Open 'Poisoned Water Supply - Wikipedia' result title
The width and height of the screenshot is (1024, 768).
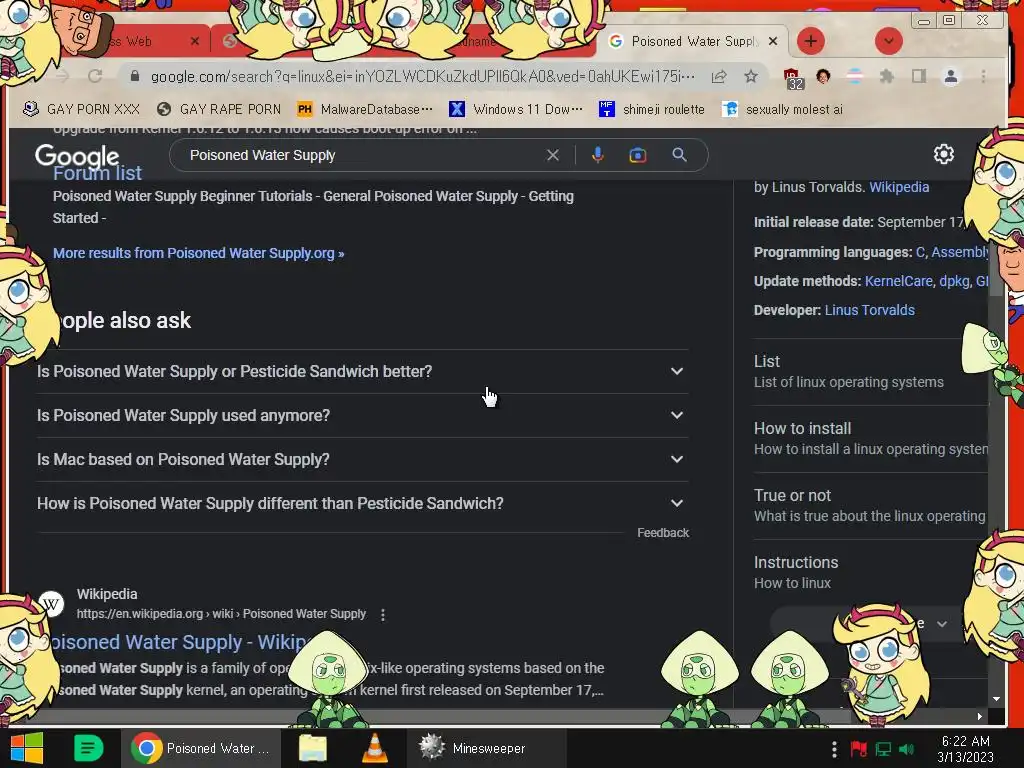coord(178,643)
